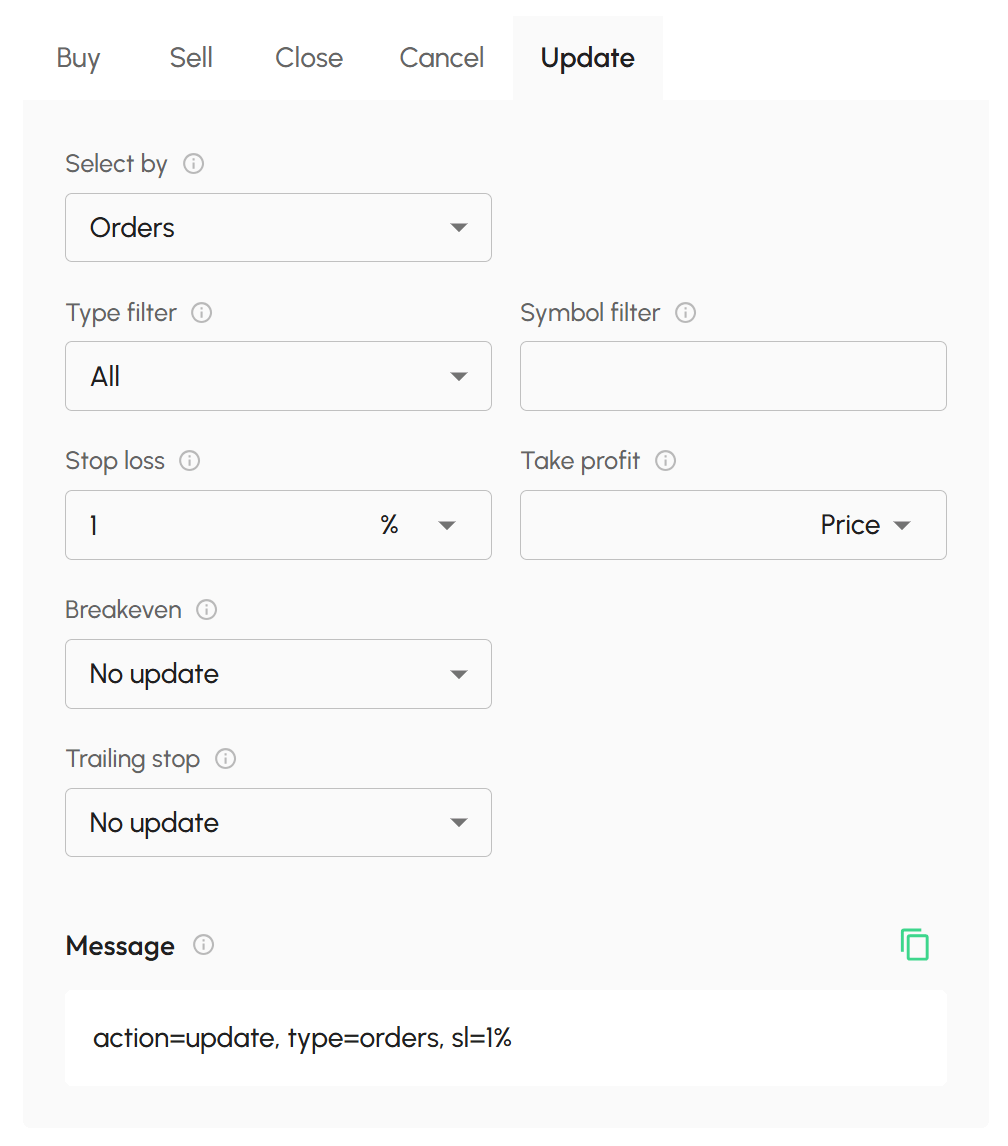Click the Breakeven info icon
1008x1146 pixels.
click(205, 610)
